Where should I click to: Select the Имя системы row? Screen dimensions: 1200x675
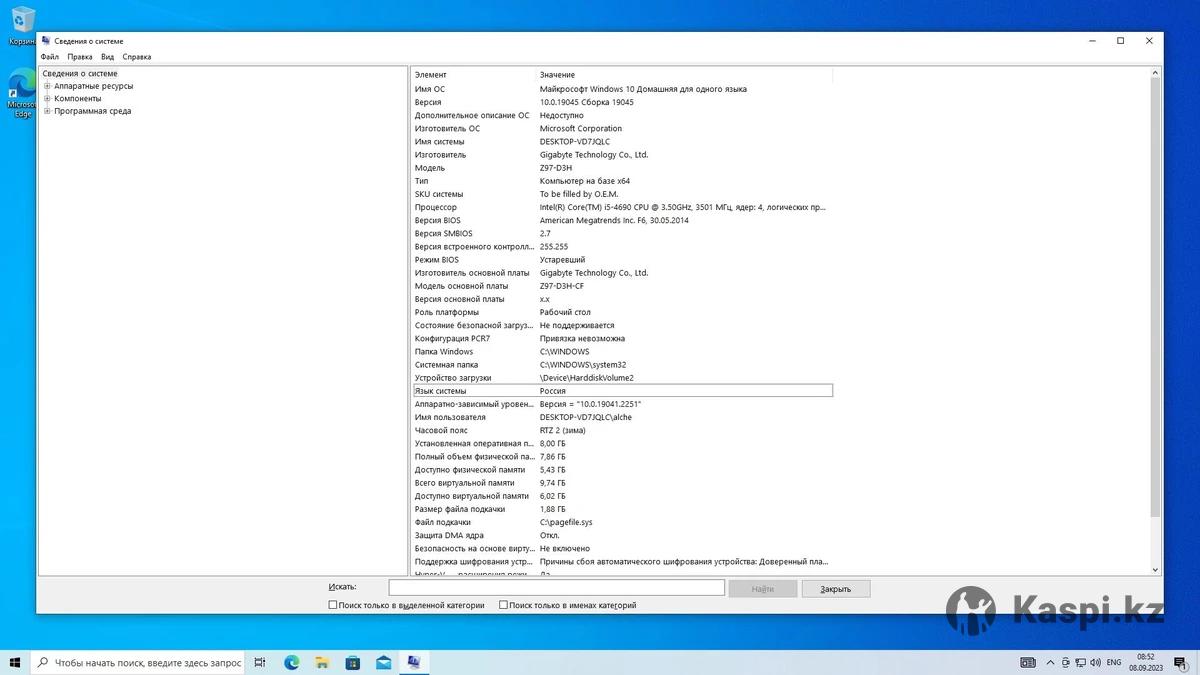pyautogui.click(x=622, y=141)
